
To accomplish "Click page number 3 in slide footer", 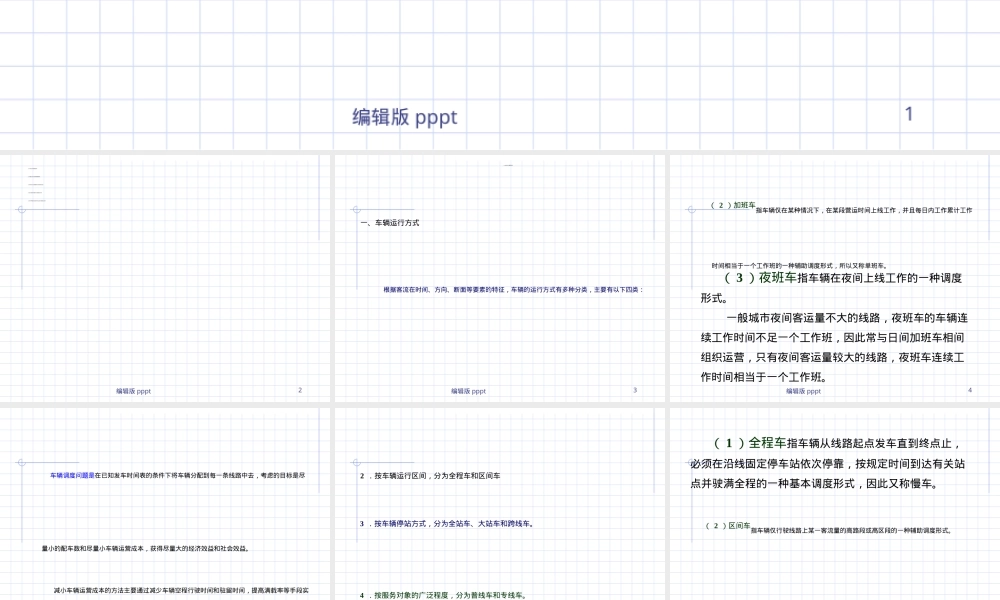I will [635, 390].
